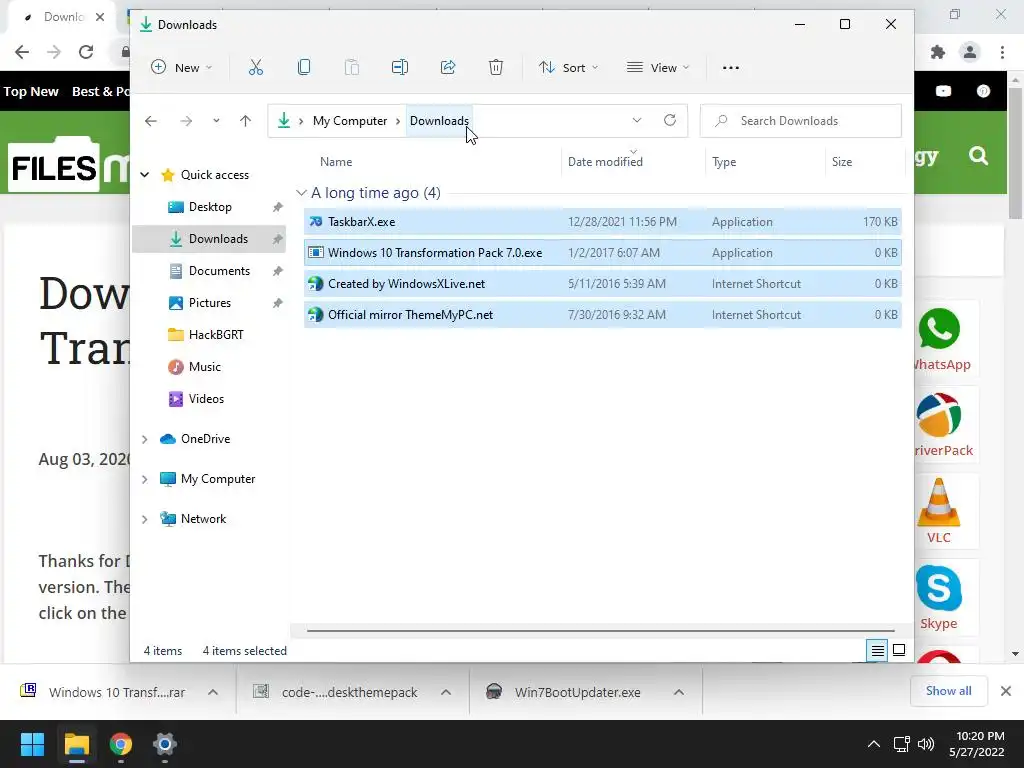Collapse the 'A long time ago' group
This screenshot has width=1024, height=768.
point(301,193)
